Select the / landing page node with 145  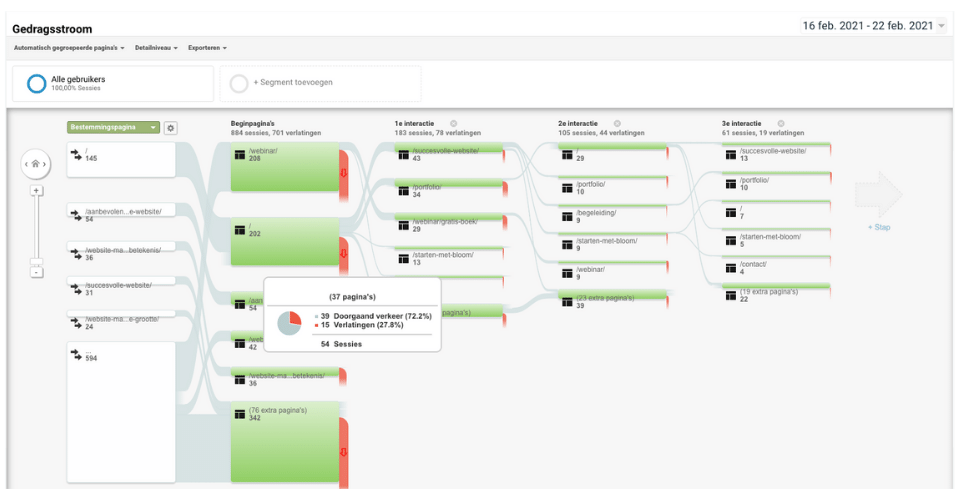121,160
